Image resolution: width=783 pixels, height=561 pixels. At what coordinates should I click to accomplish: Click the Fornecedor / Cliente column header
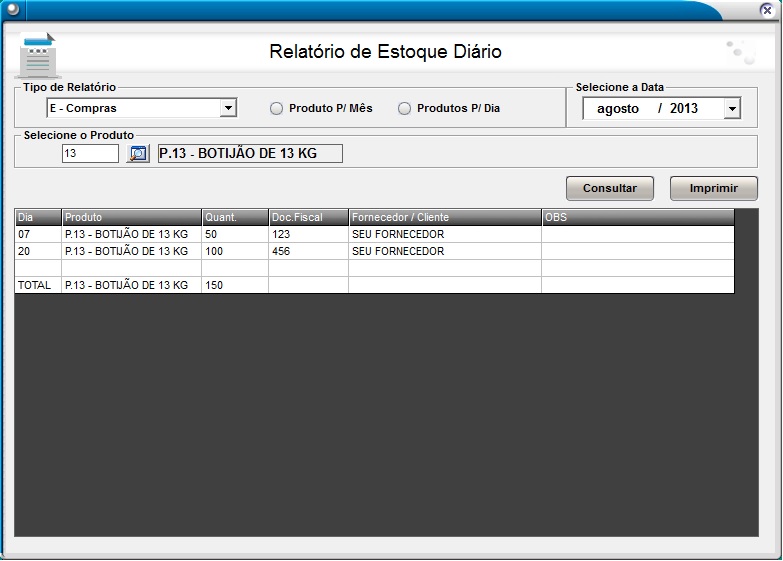[x=445, y=217]
